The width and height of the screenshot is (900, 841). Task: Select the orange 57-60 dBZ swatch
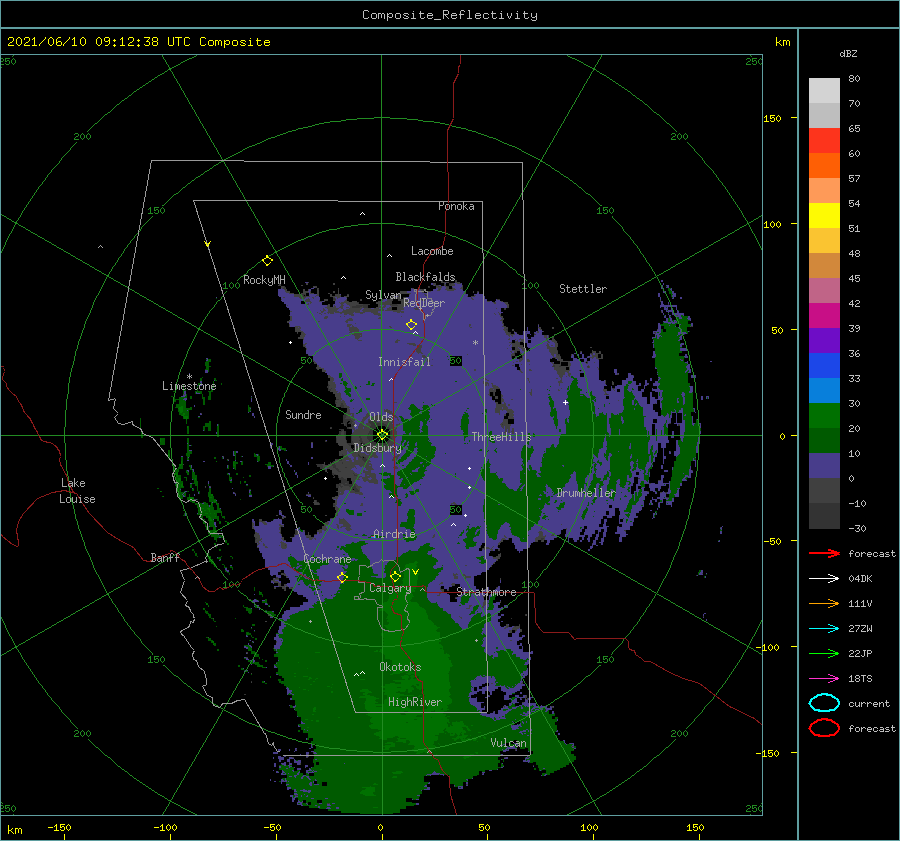tap(824, 165)
